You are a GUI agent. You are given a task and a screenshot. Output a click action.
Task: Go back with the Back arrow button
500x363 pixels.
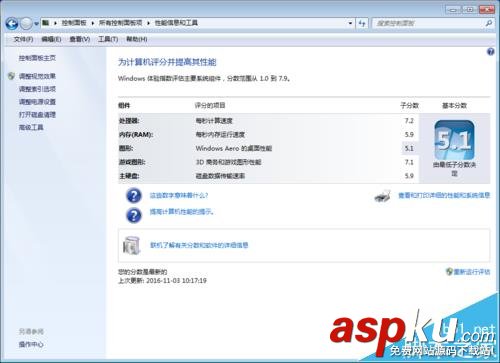[x=12, y=23]
